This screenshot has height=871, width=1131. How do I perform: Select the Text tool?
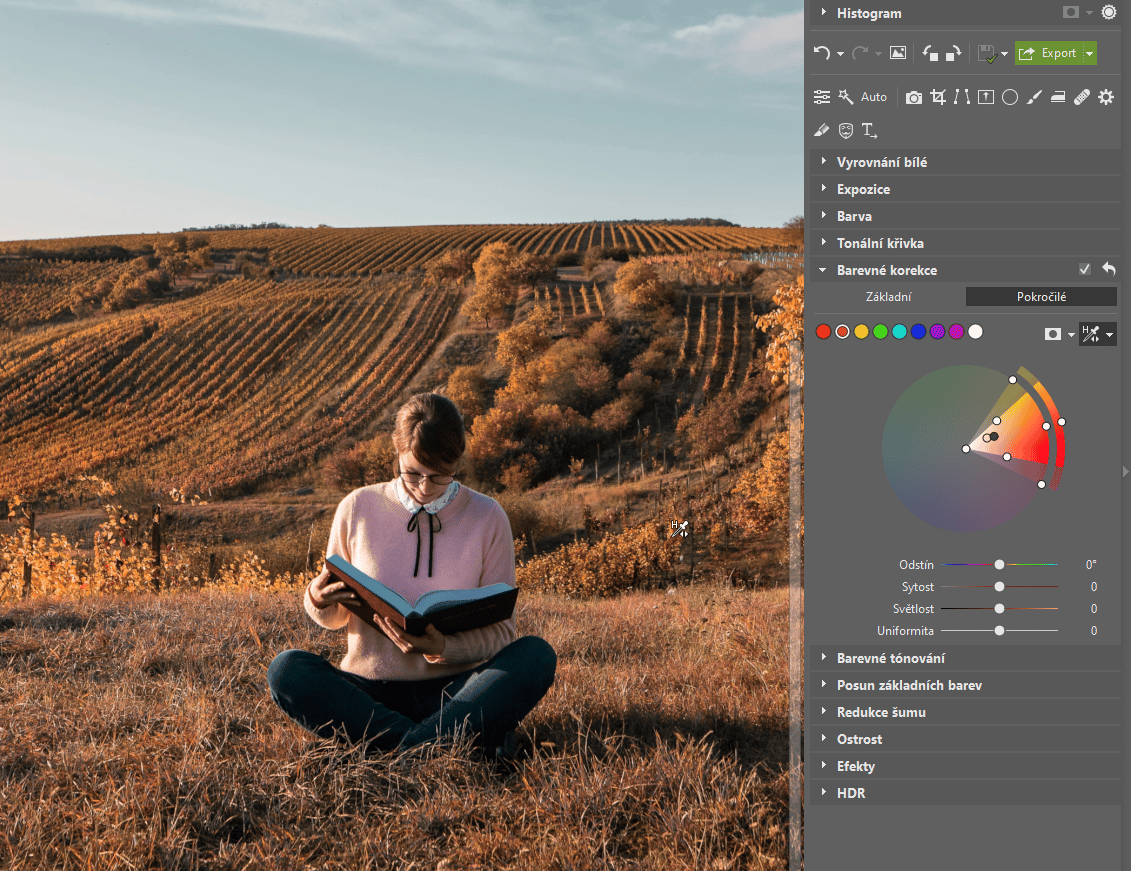click(869, 130)
